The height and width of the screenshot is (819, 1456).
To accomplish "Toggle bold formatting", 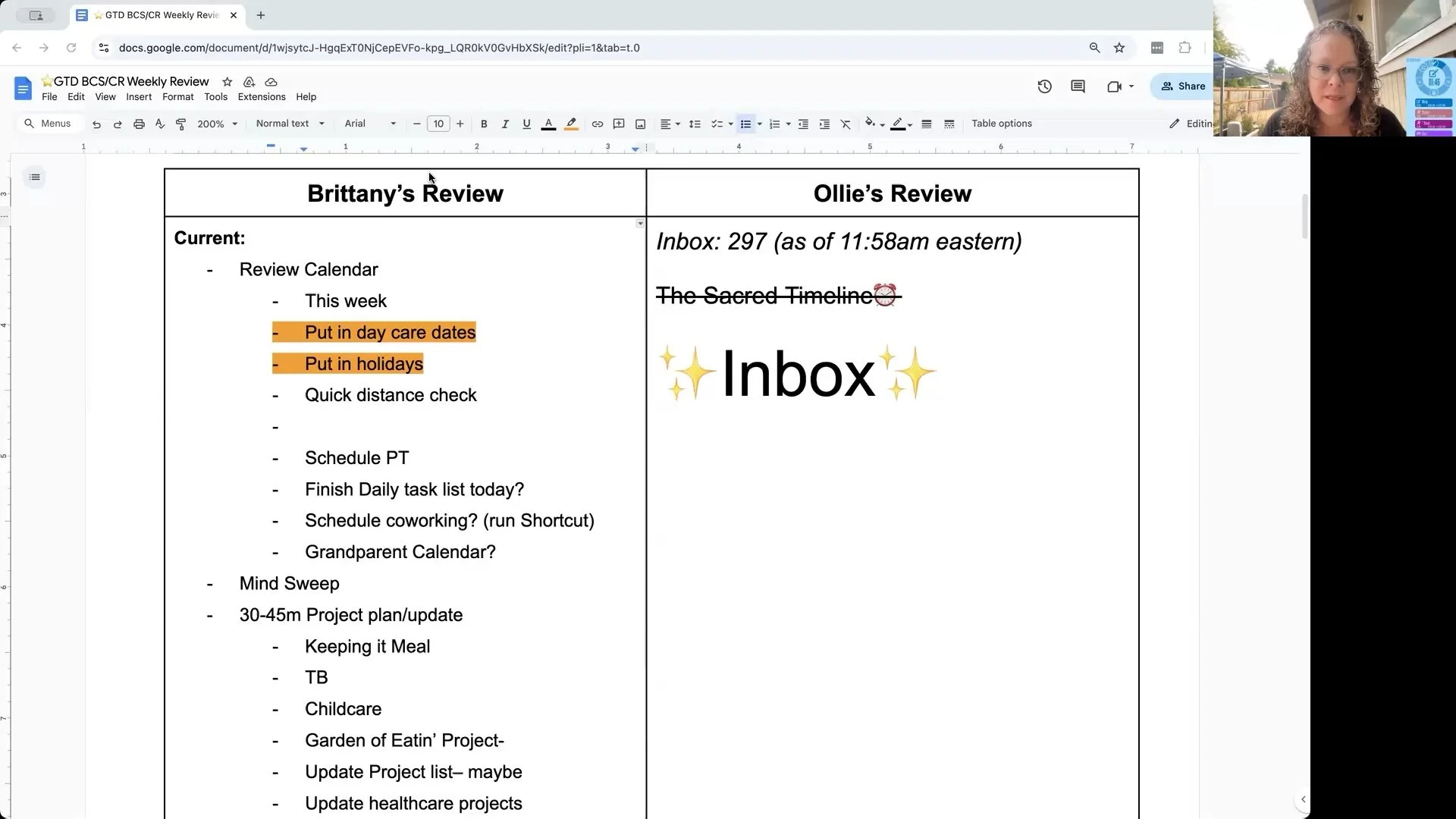I will point(484,124).
